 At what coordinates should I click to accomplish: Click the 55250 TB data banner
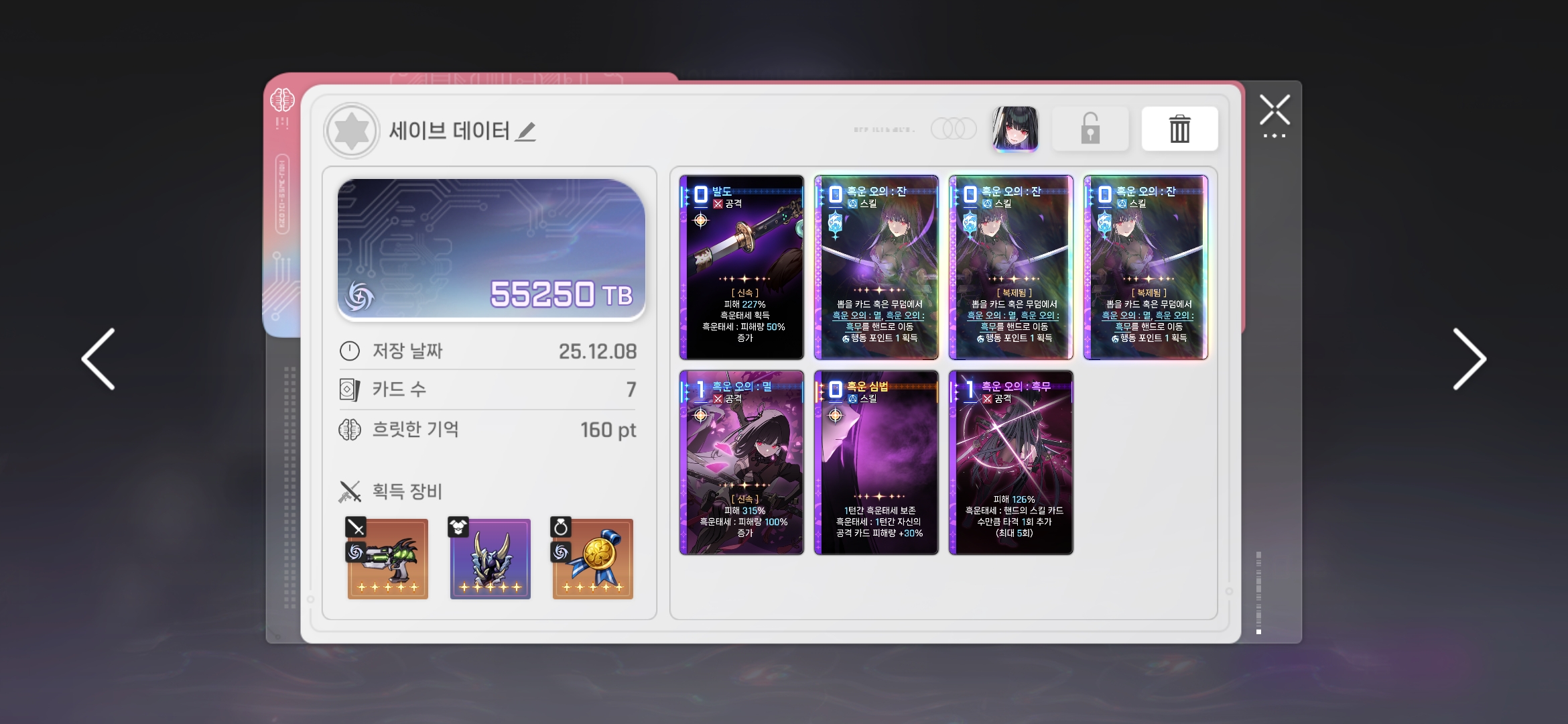click(x=491, y=250)
